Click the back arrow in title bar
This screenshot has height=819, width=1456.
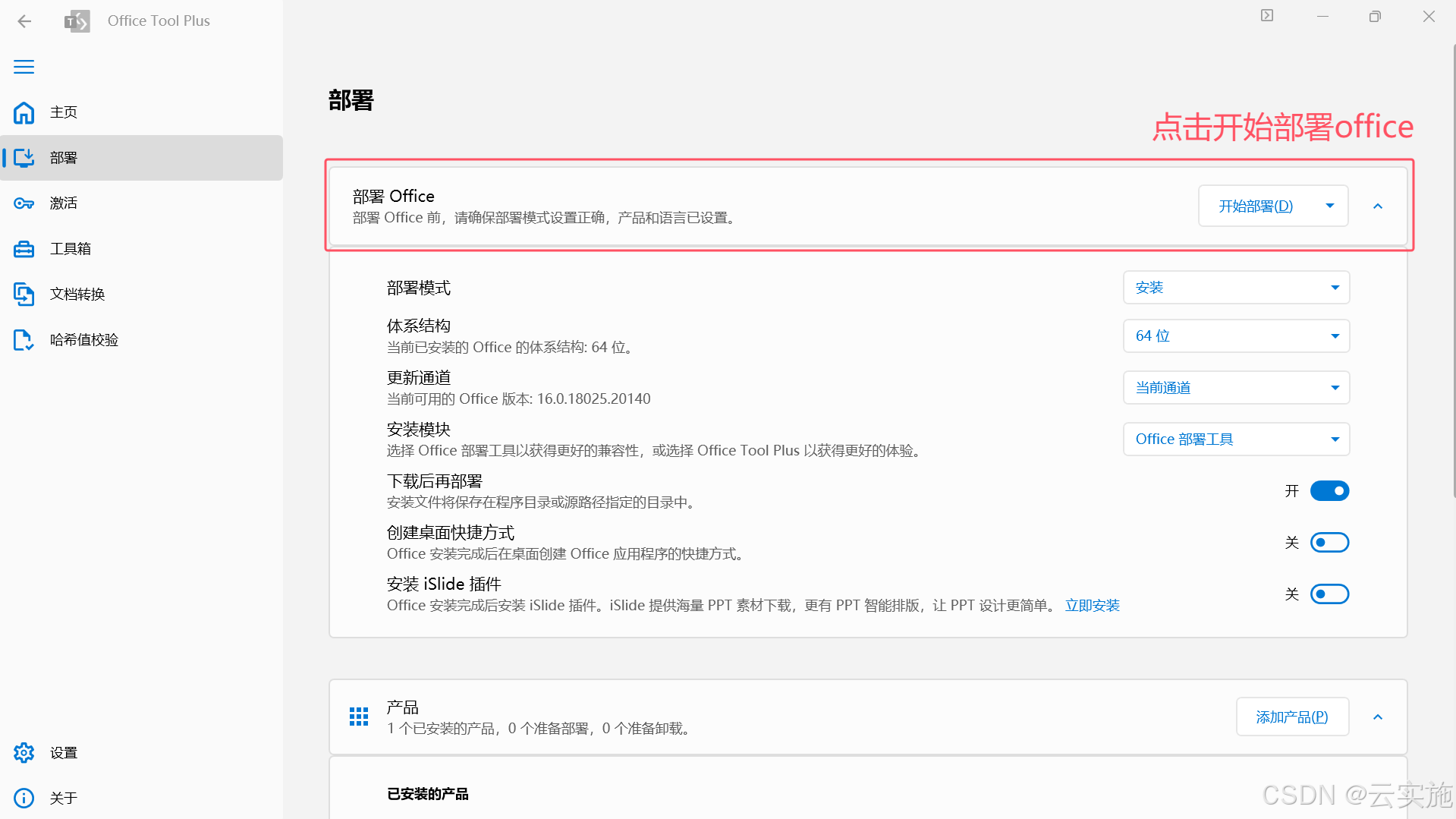[24, 21]
